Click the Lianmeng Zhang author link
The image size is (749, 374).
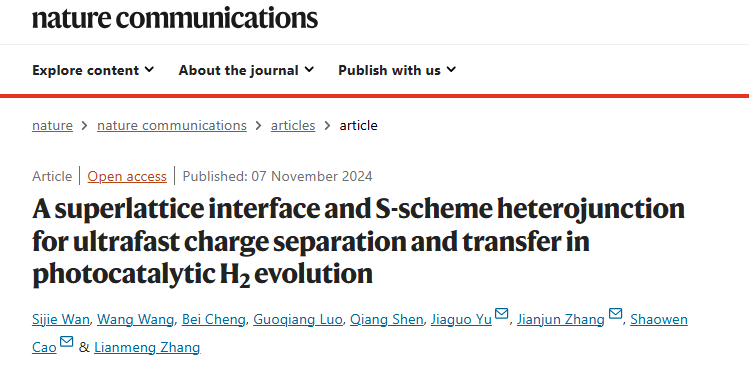(147, 347)
